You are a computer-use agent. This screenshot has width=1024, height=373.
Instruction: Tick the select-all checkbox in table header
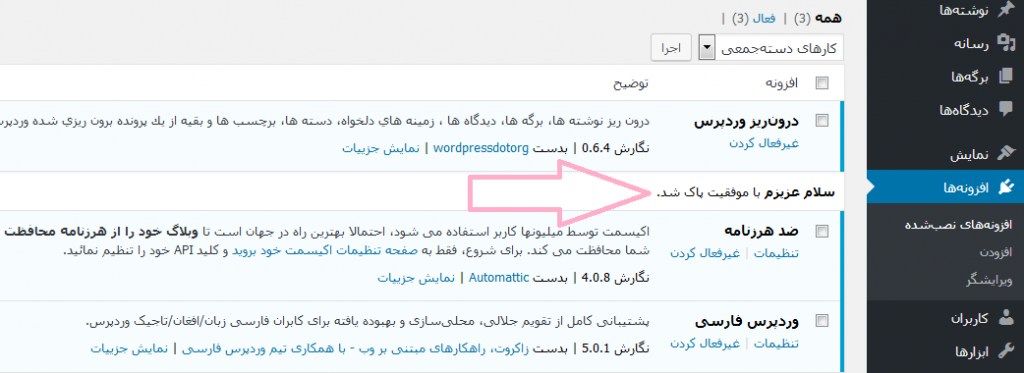coord(822,83)
